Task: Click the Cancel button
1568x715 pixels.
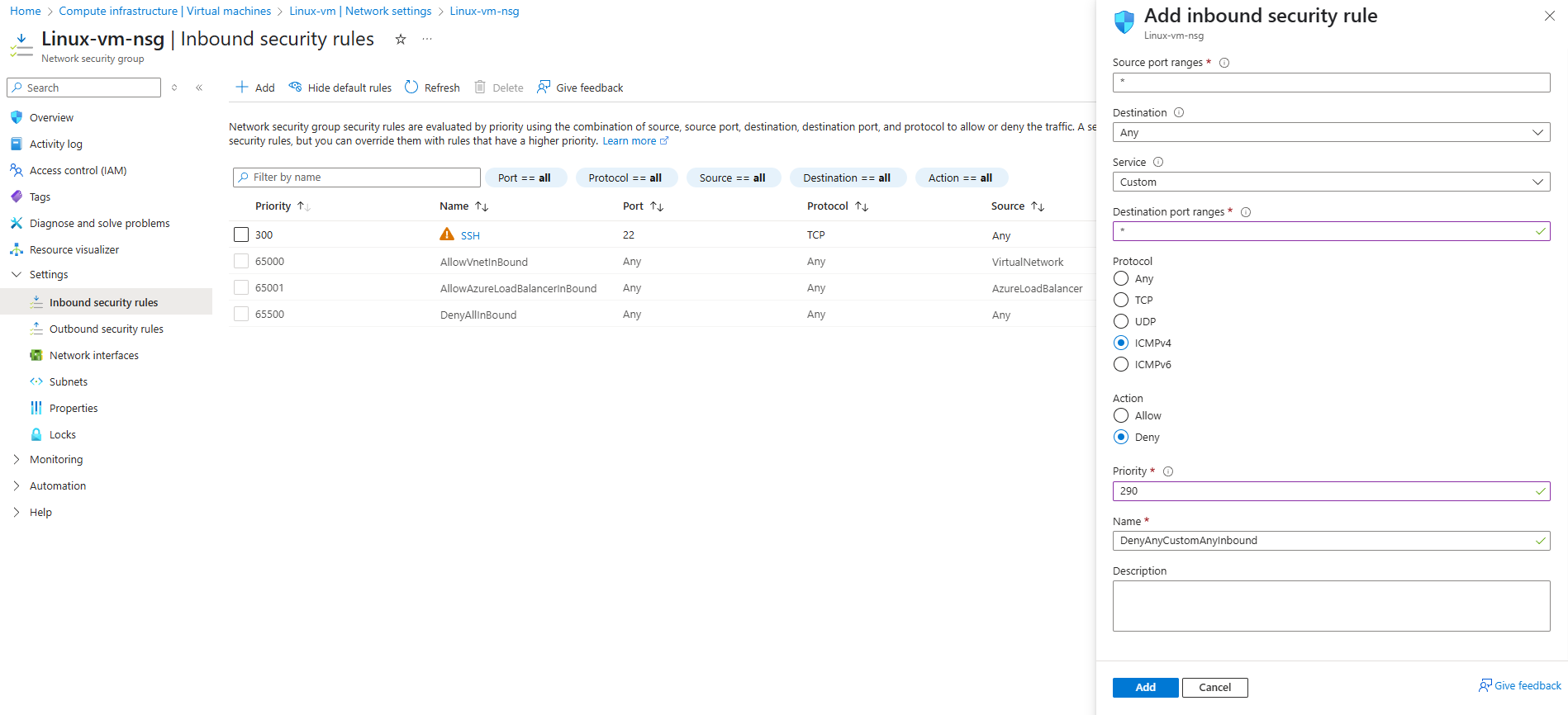Action: tap(1214, 687)
